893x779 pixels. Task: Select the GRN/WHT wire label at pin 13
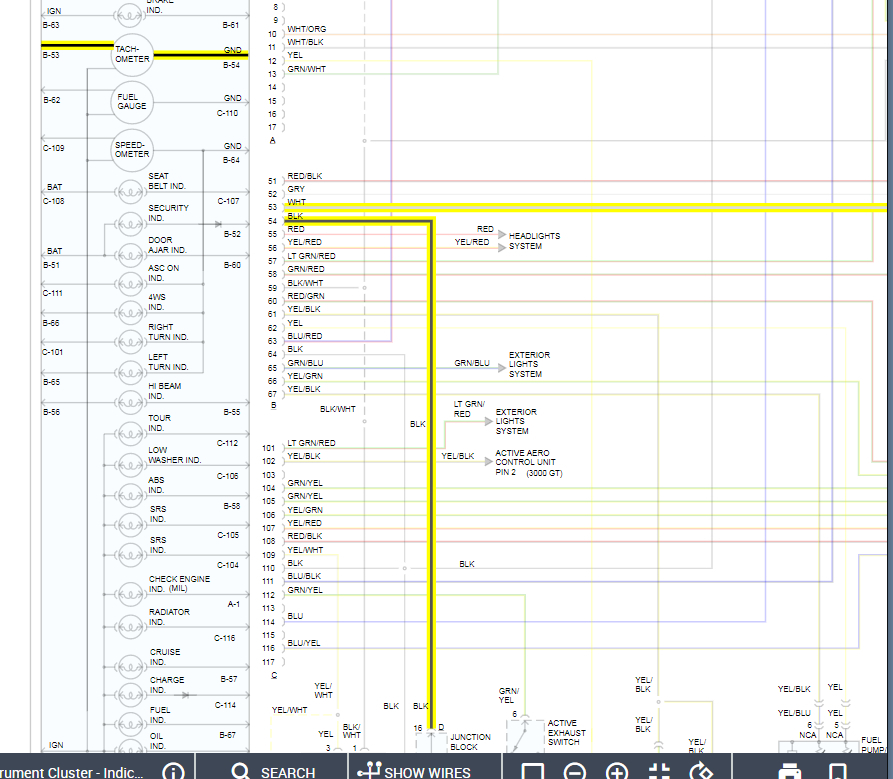306,69
